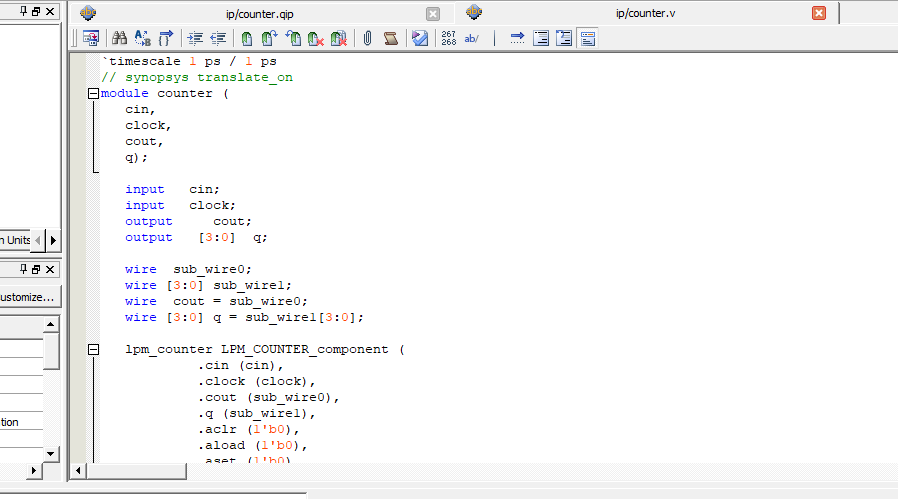Clear the single bookmark with red X
This screenshot has height=499, width=898.
tap(316, 38)
